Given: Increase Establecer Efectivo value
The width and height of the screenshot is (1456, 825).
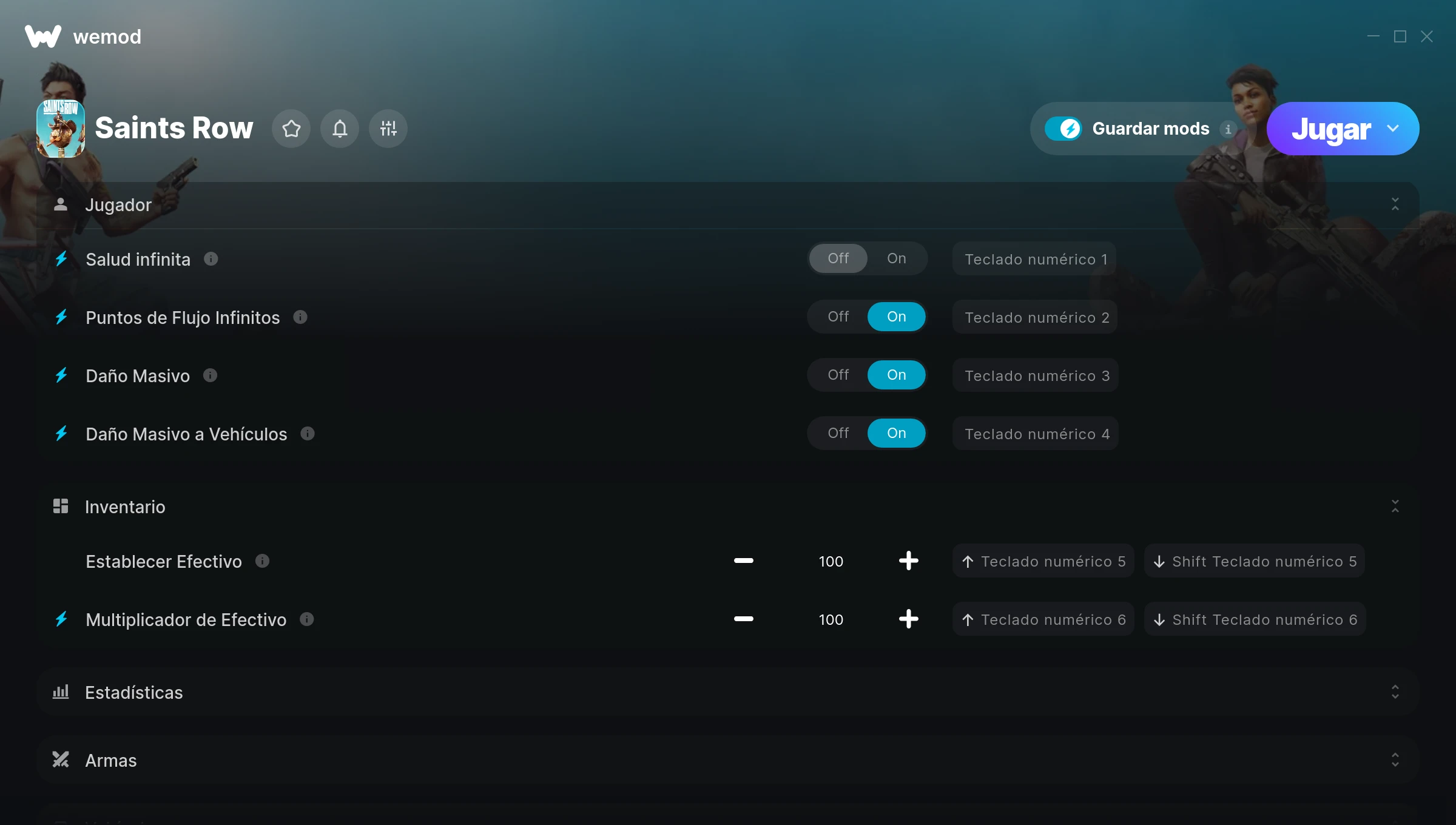Looking at the screenshot, I should [909, 561].
